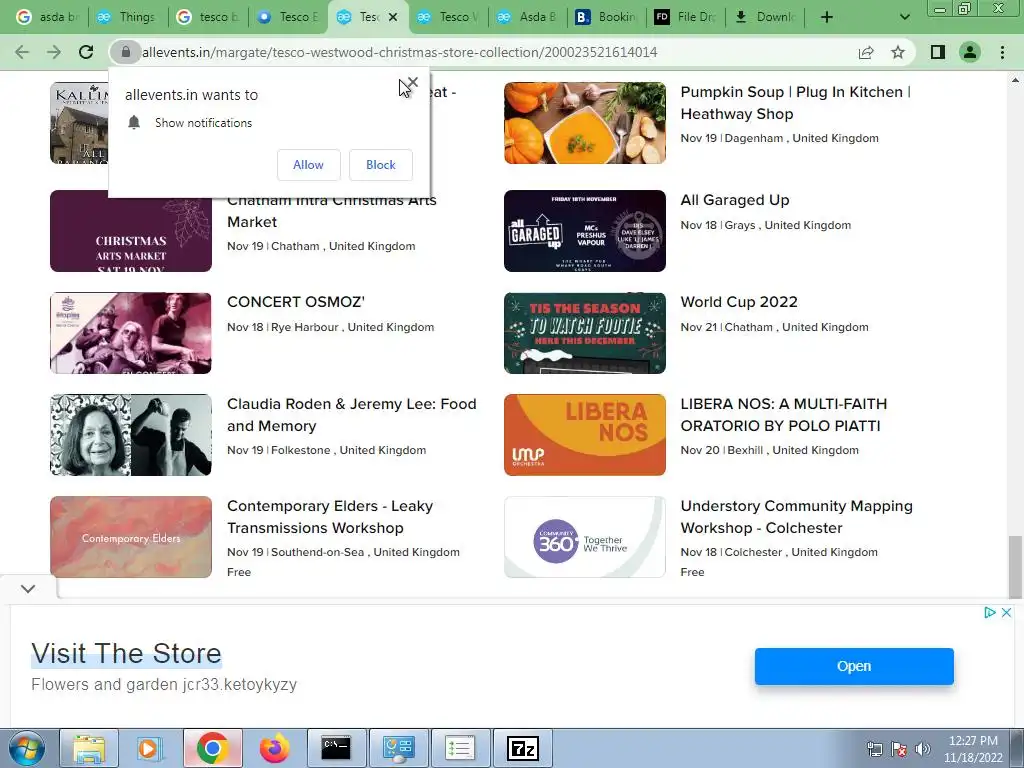
Task: Open All Garaged Up event
Action: pos(735,200)
